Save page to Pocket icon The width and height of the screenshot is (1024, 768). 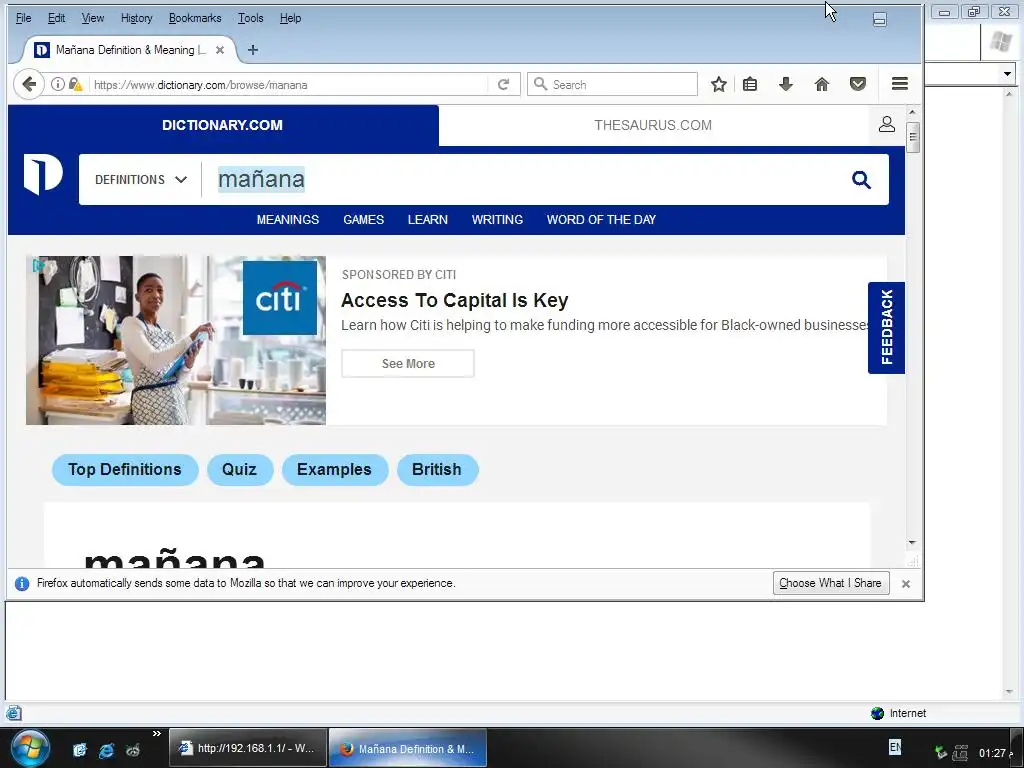click(x=858, y=84)
